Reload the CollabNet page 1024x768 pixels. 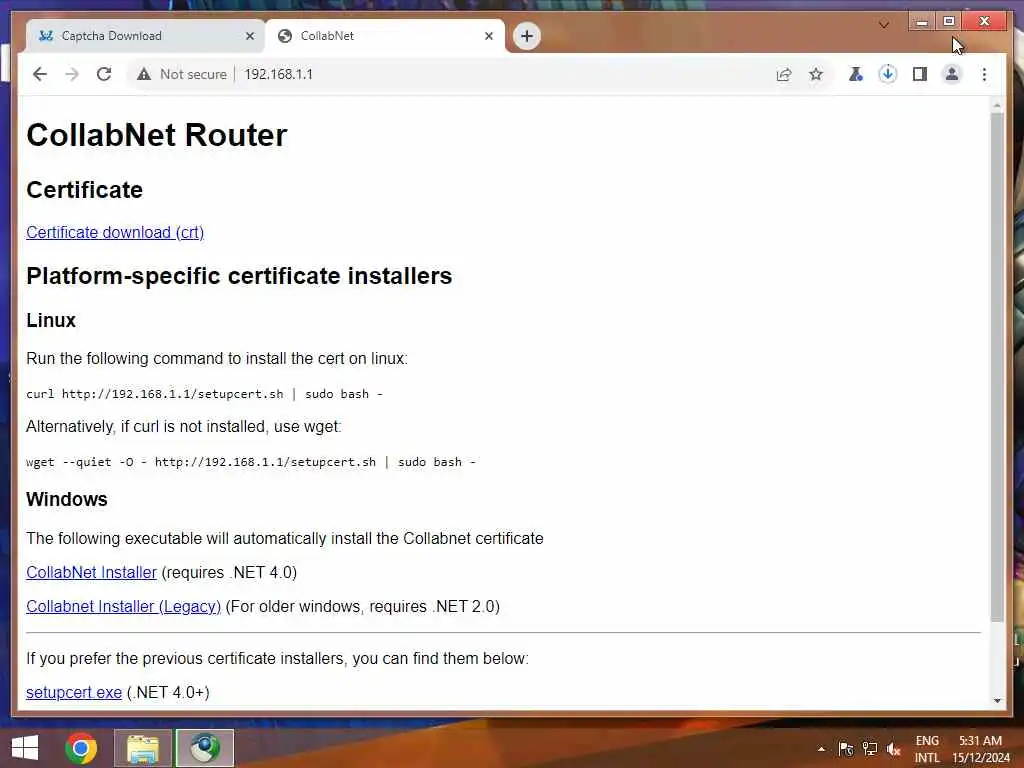tap(104, 74)
